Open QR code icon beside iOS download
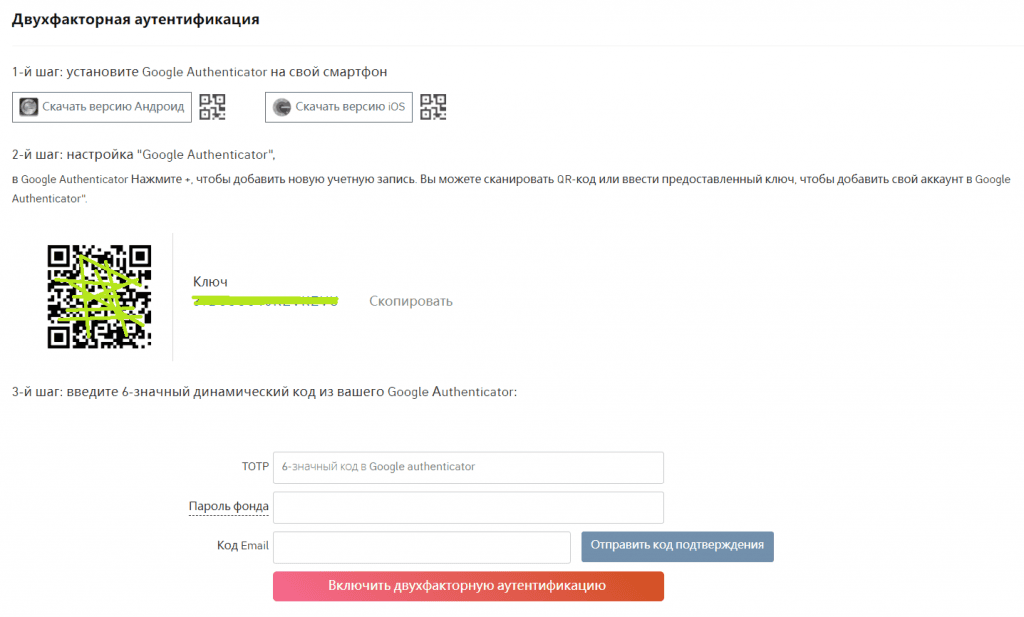The image size is (1024, 617). pyautogui.click(x=433, y=107)
